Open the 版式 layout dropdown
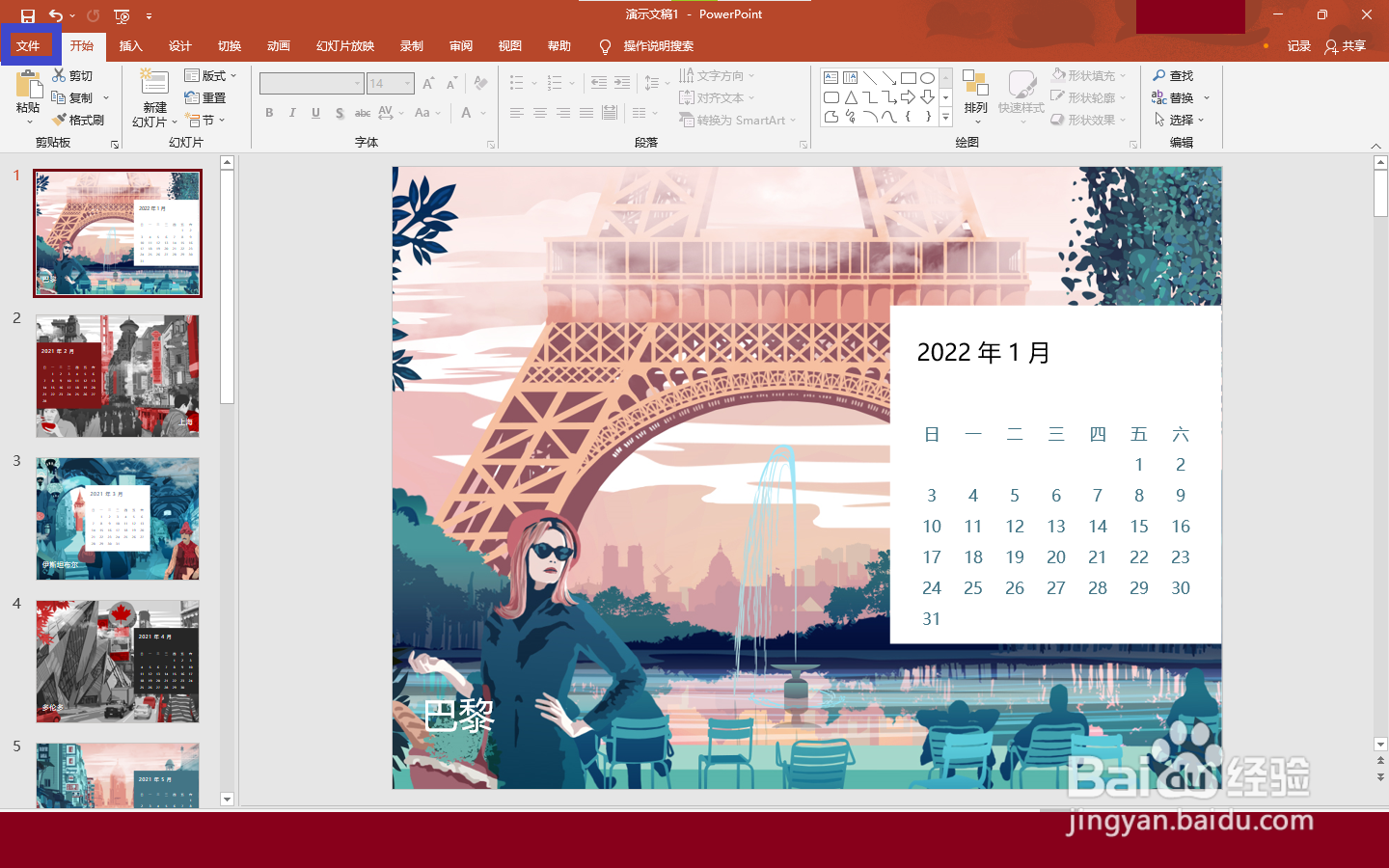 point(210,75)
